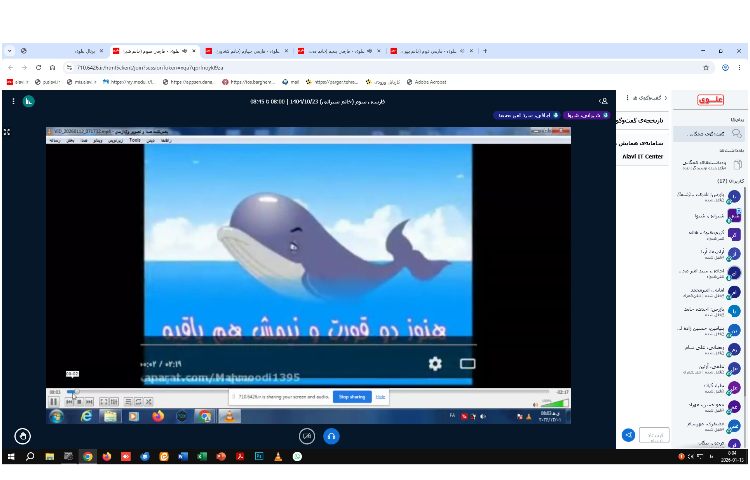Open the Adobe Acrobat bookmark
The height and width of the screenshot is (480, 750).
(431, 82)
